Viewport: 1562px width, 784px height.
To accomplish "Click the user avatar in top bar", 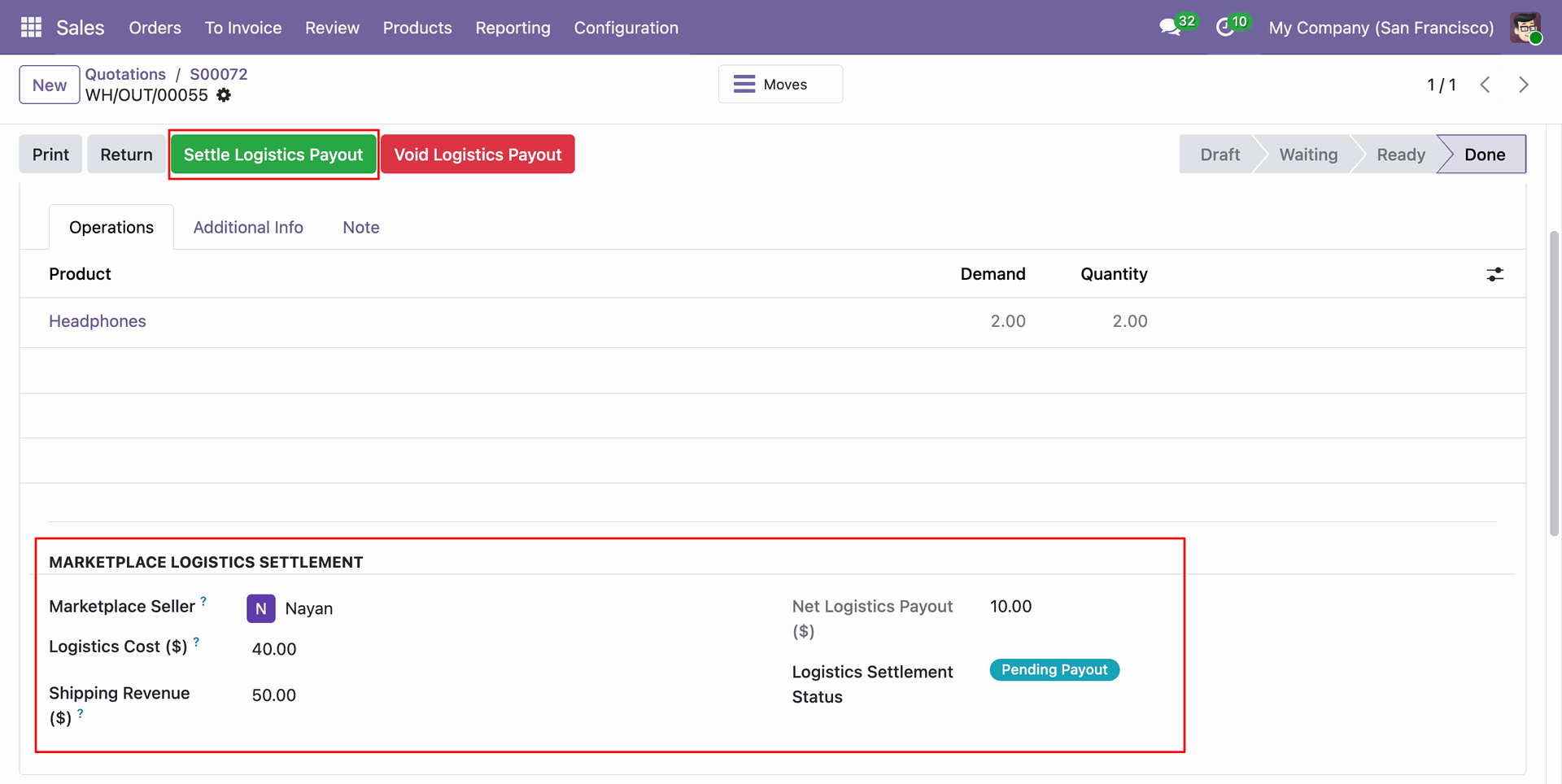I will click(1525, 28).
